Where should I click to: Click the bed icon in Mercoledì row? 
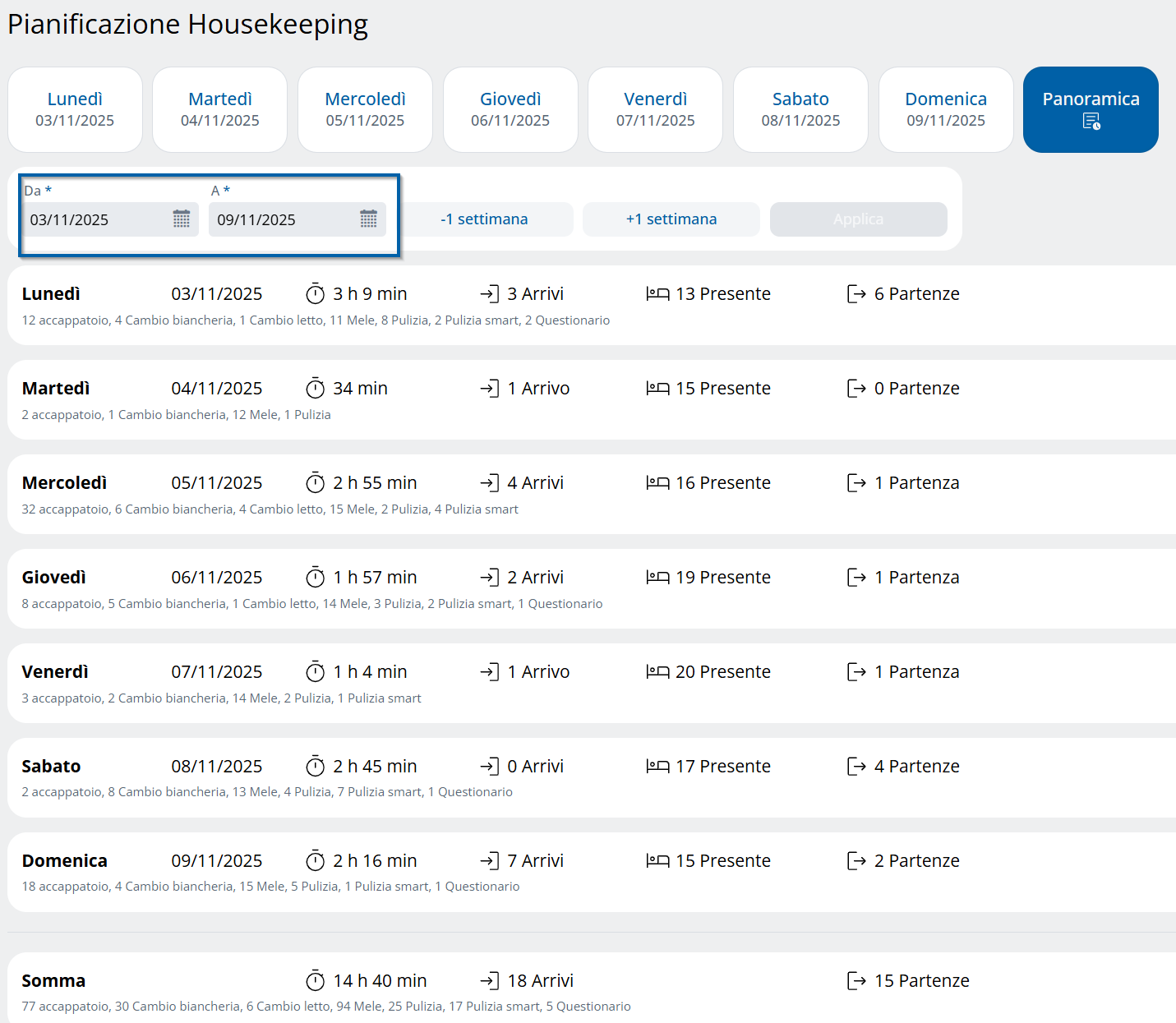pyautogui.click(x=657, y=483)
